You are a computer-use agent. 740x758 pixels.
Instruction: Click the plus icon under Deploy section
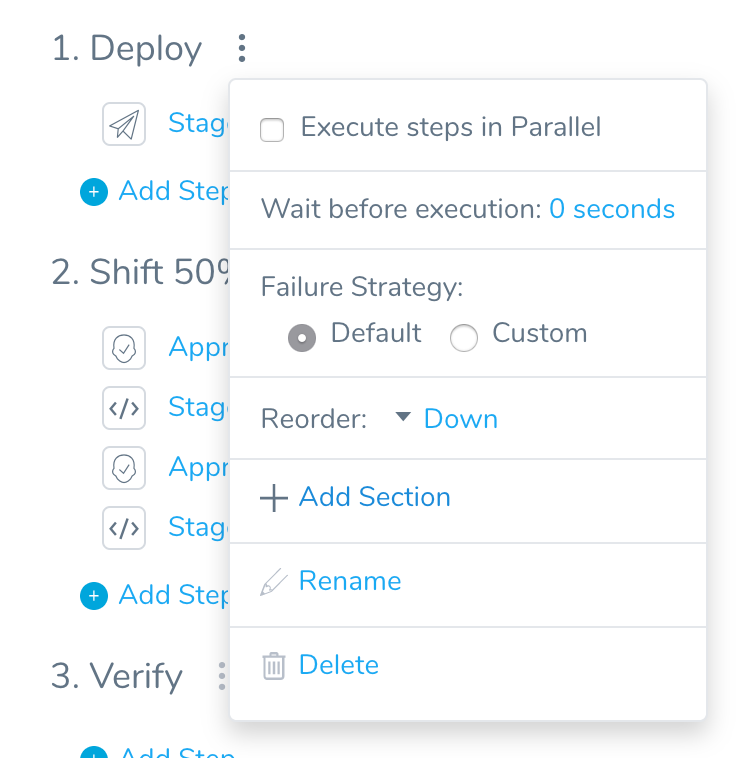pyautogui.click(x=94, y=192)
